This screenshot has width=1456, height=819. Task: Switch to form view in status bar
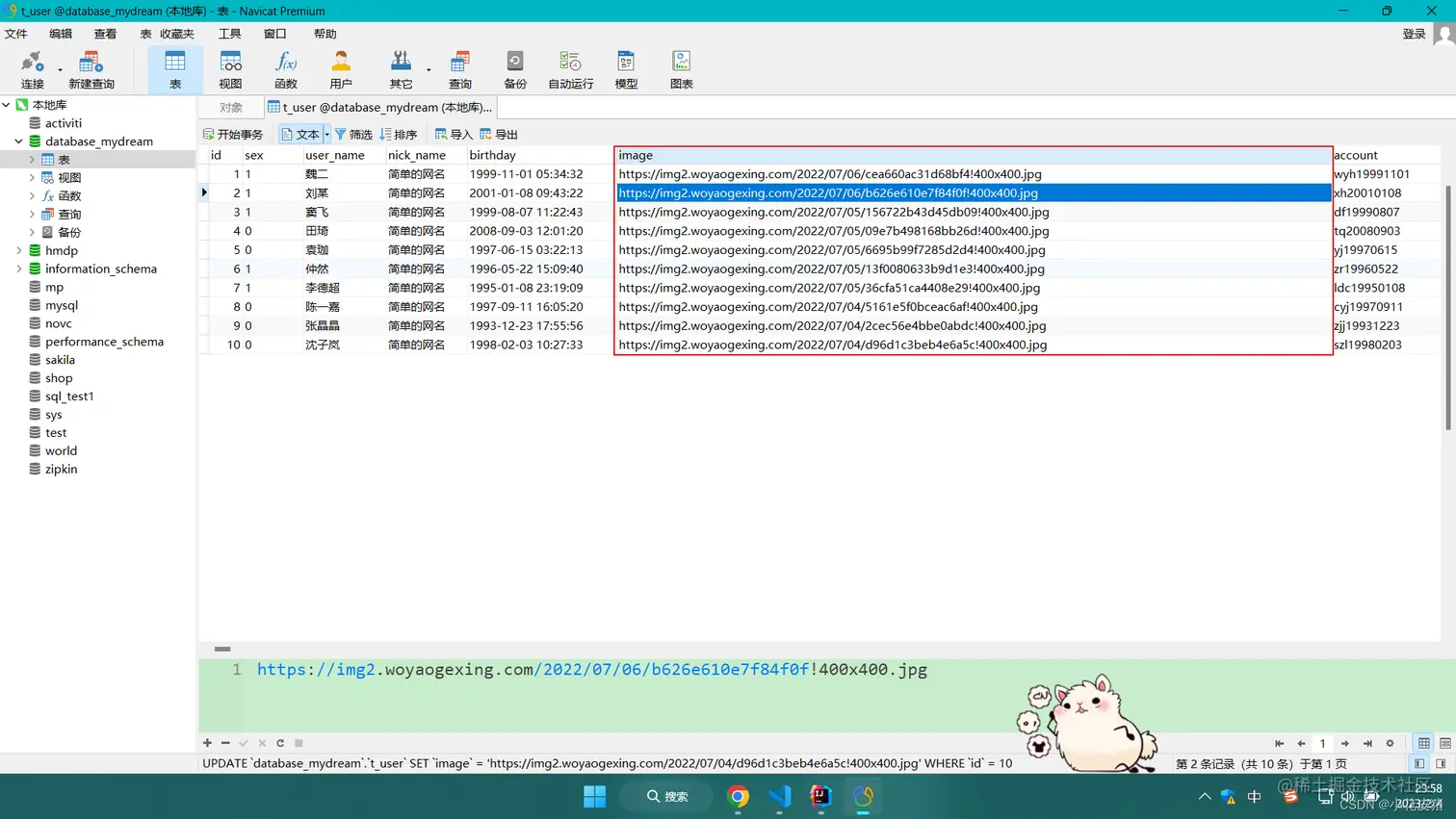1444,743
